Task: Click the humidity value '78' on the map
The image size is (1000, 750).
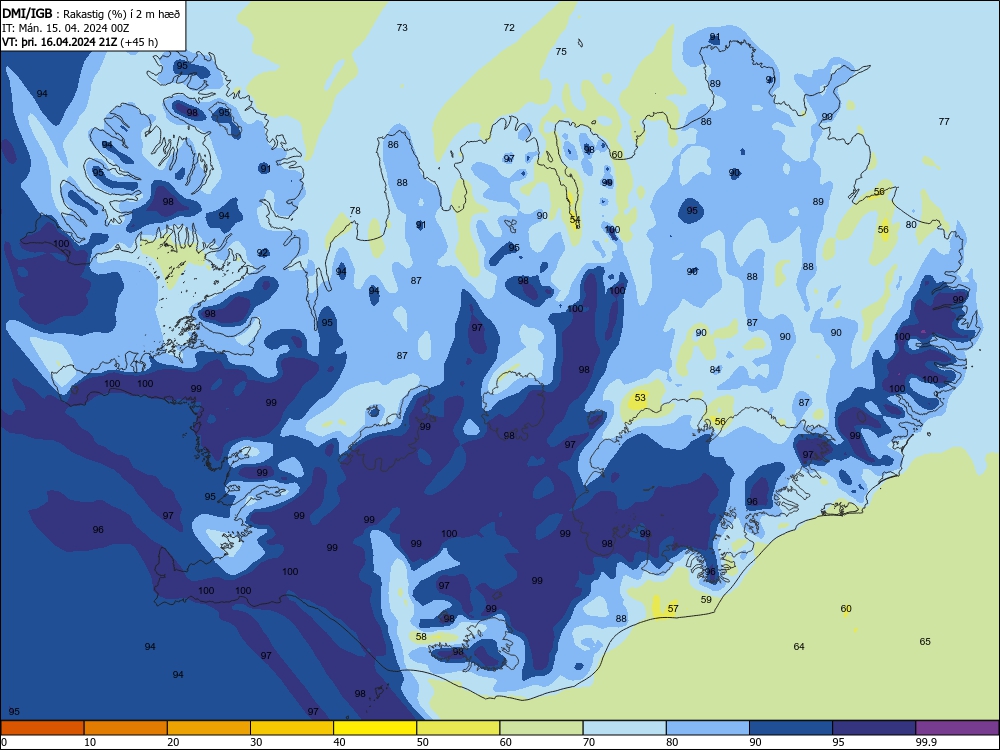Action: coord(355,210)
